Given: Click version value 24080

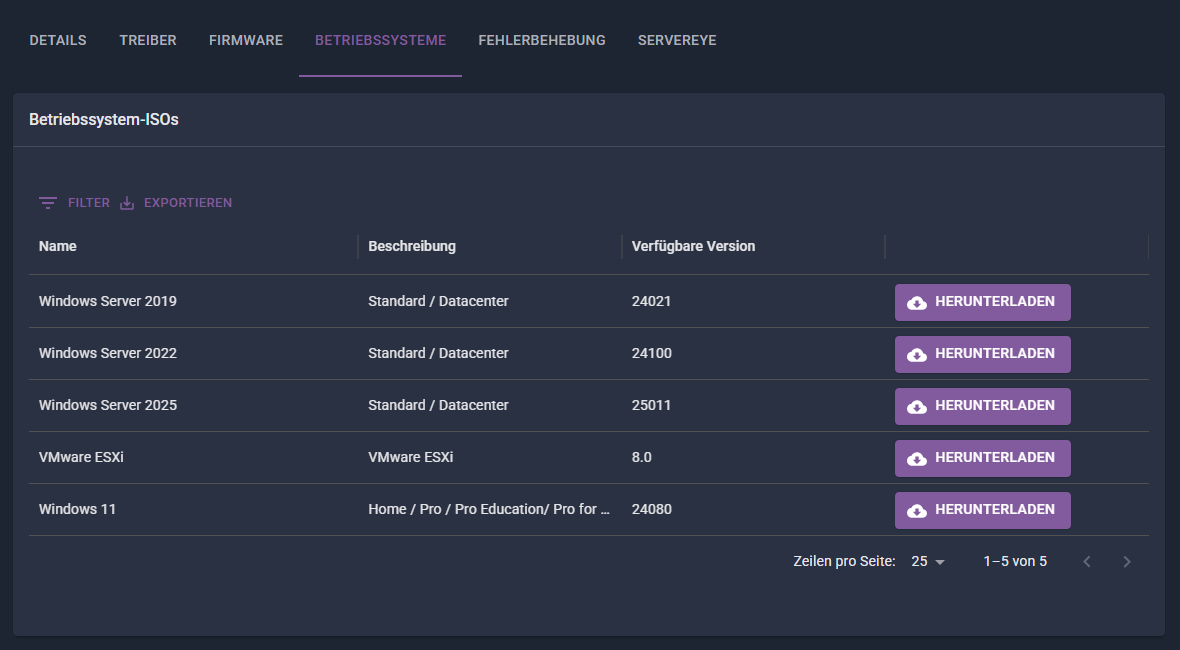Looking at the screenshot, I should 652,509.
